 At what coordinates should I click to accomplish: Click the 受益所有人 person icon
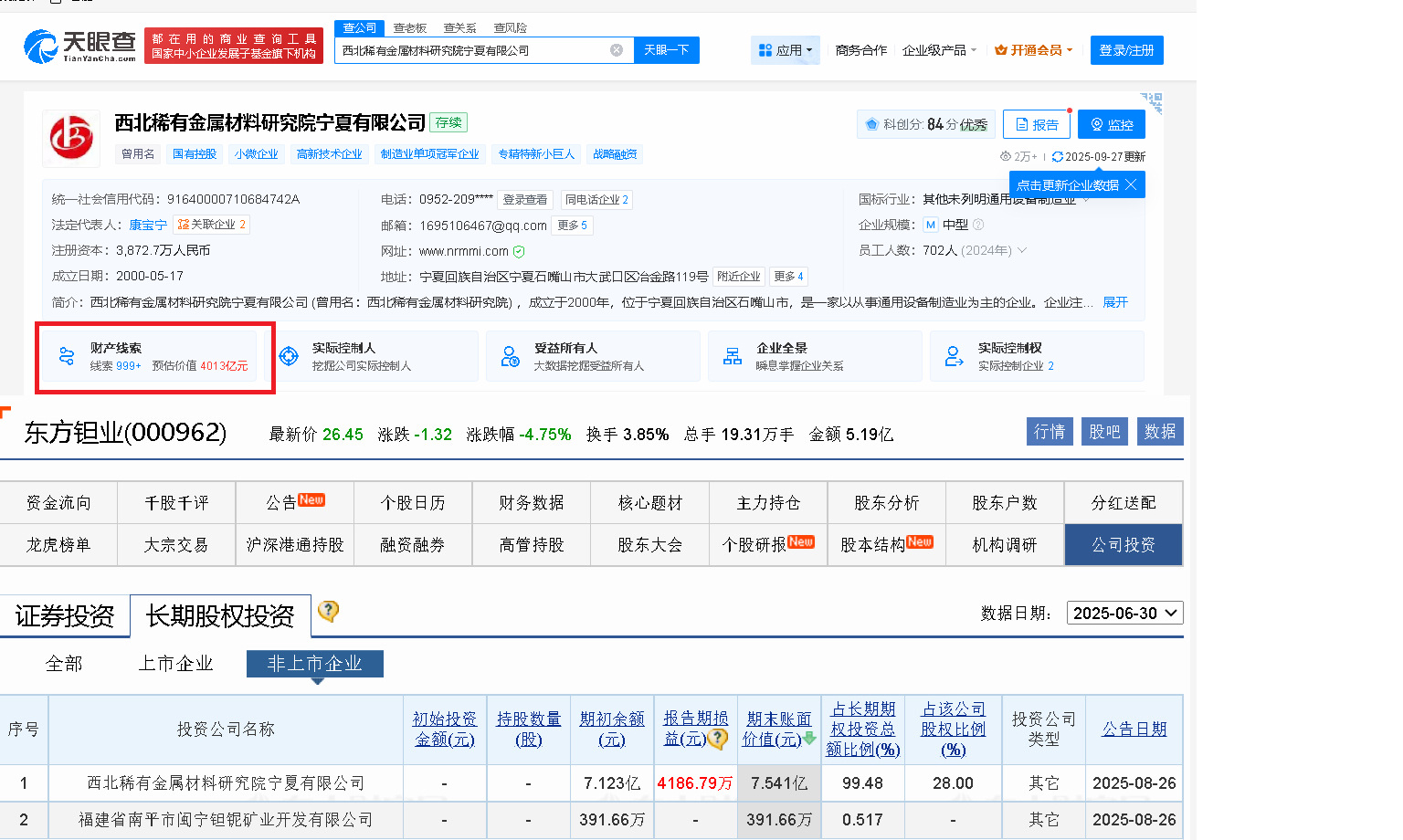(511, 356)
